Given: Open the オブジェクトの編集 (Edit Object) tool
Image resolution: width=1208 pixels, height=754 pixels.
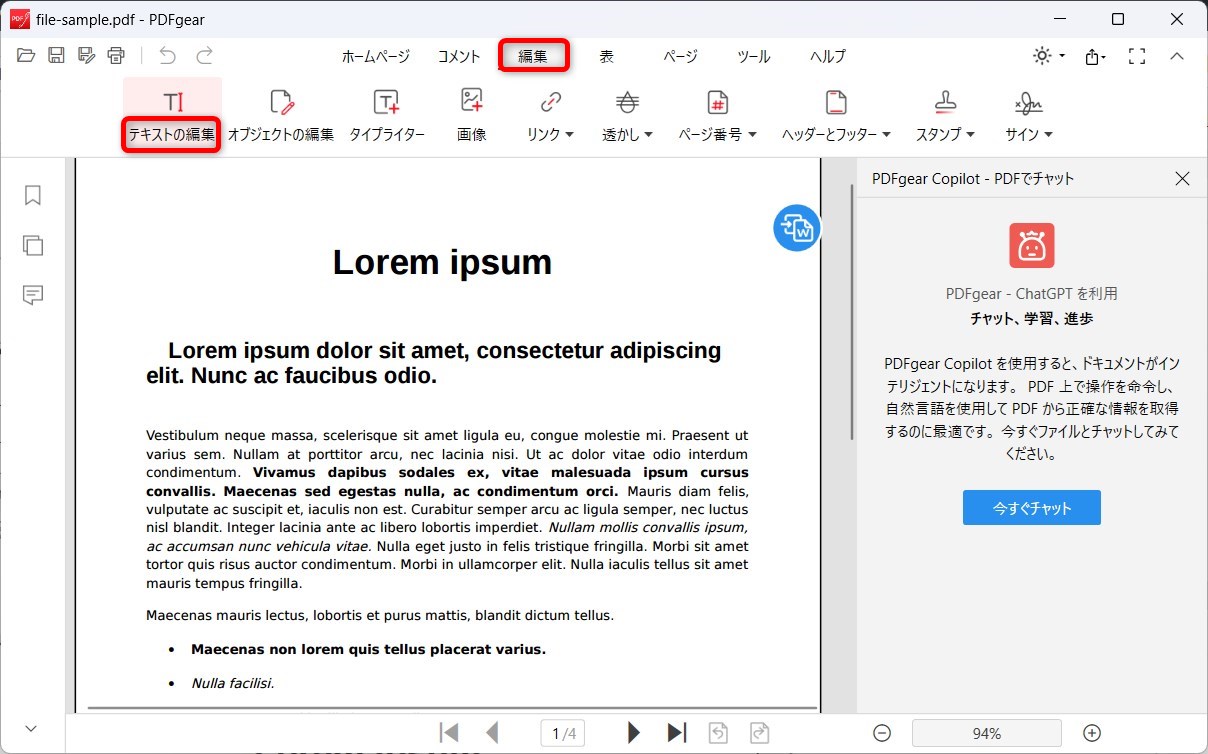Looking at the screenshot, I should [x=280, y=112].
